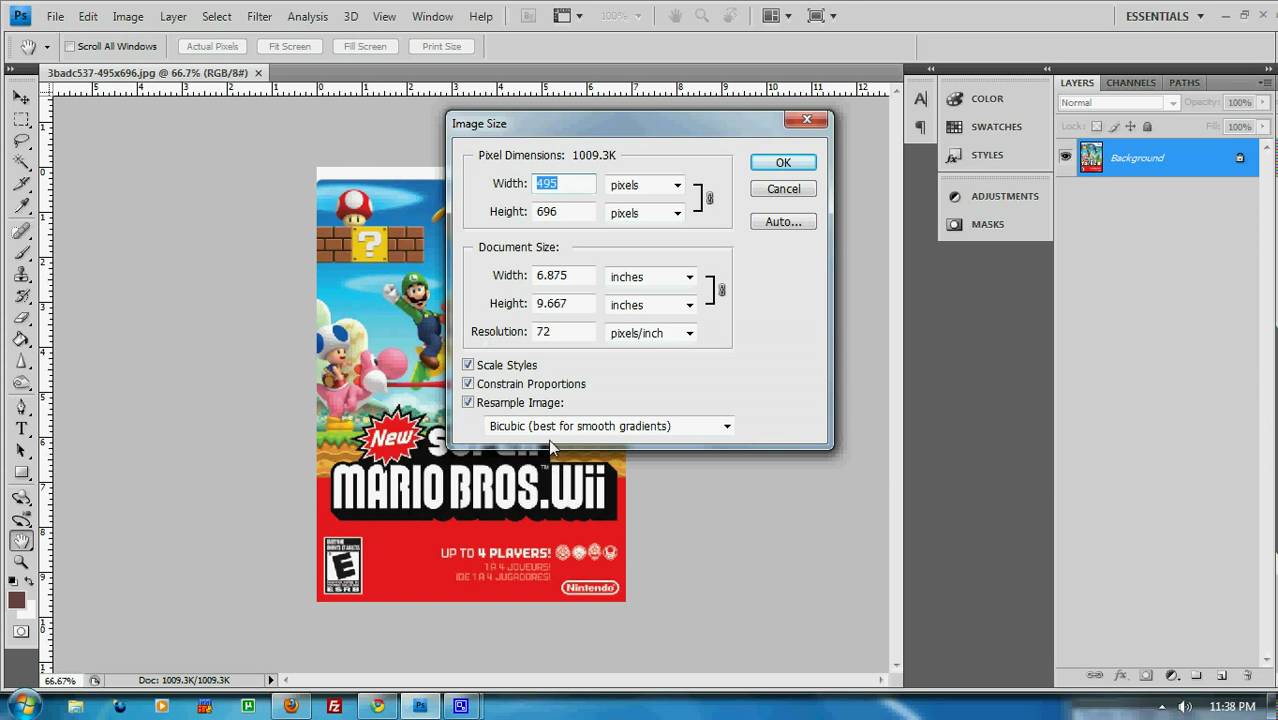Open the Character panel icon
The width and height of the screenshot is (1278, 720).
coord(921,99)
